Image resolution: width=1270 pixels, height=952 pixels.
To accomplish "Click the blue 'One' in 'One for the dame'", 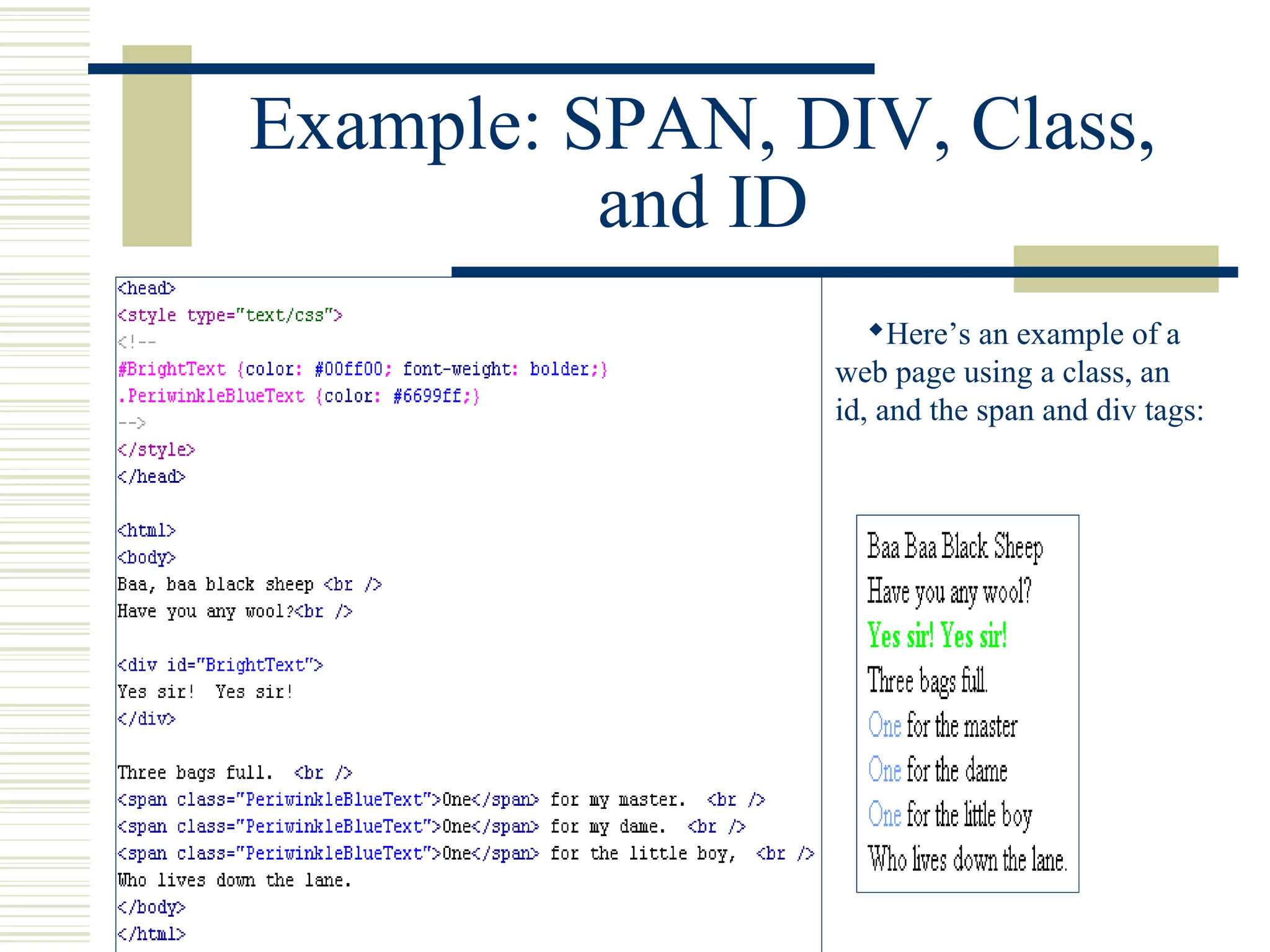I will pos(884,770).
